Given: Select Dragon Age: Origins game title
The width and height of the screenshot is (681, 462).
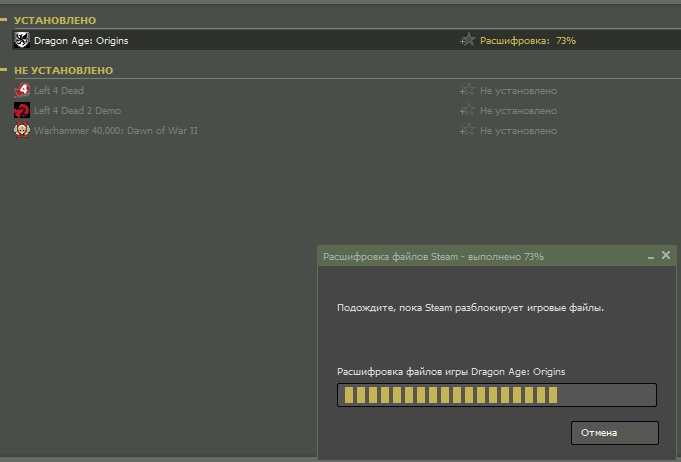Looking at the screenshot, I should [81, 41].
